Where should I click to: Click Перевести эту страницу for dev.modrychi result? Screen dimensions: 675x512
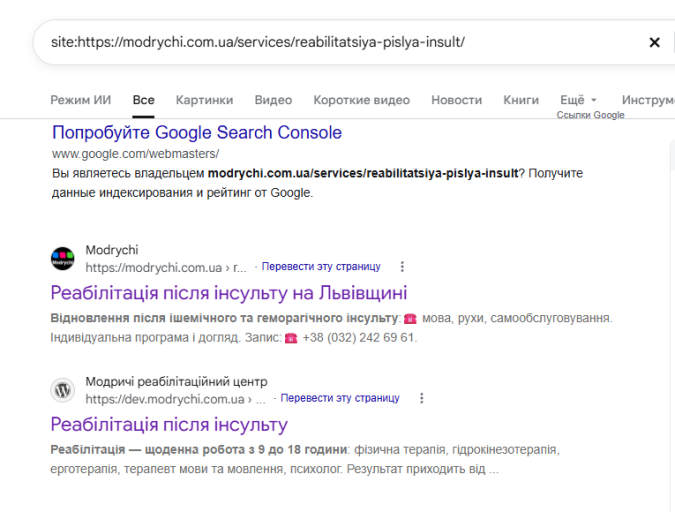coord(340,398)
